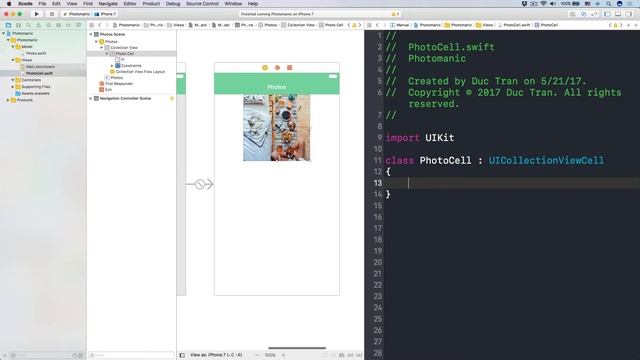Collapse the Photomanic project root
The height and width of the screenshot is (360, 640).
click(4, 33)
